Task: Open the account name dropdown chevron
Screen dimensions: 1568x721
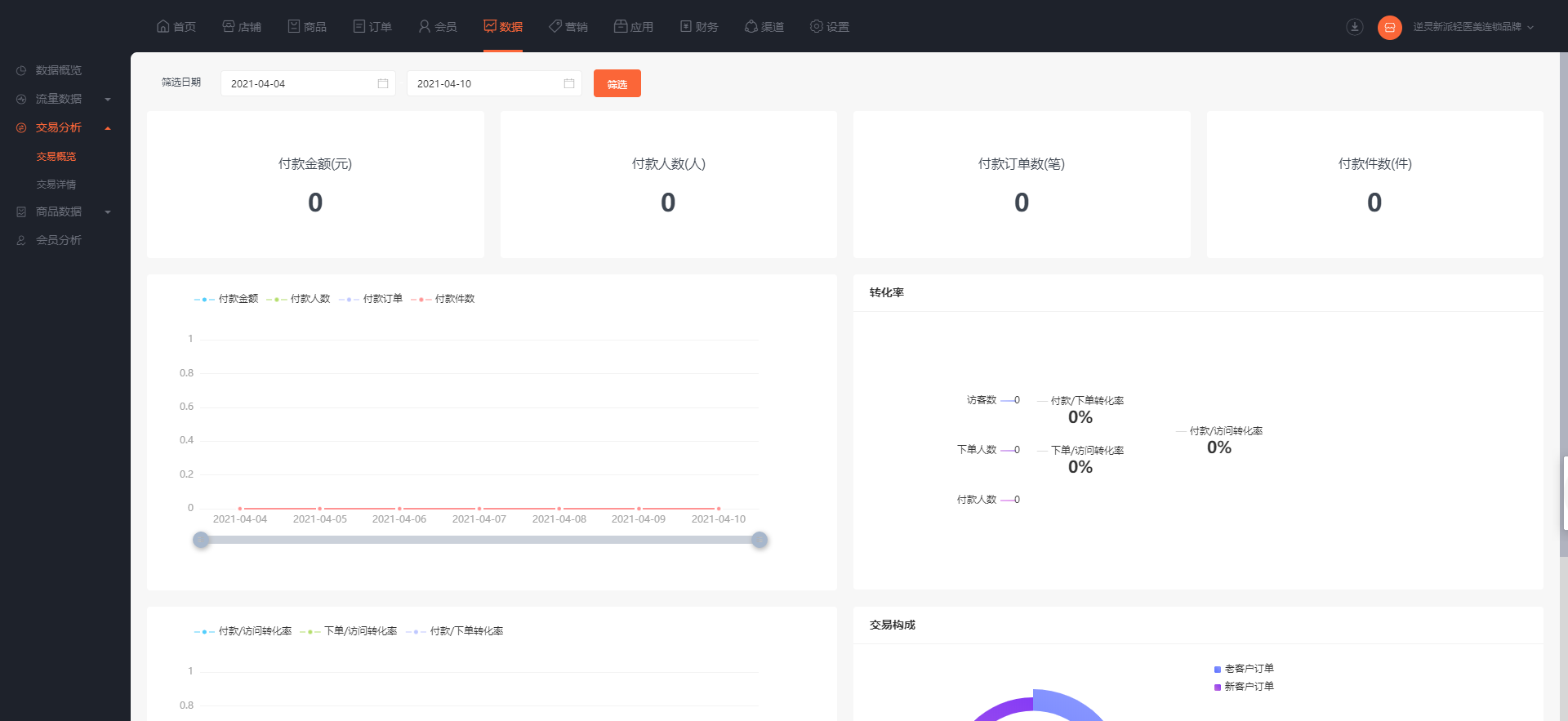Action: point(1530,27)
